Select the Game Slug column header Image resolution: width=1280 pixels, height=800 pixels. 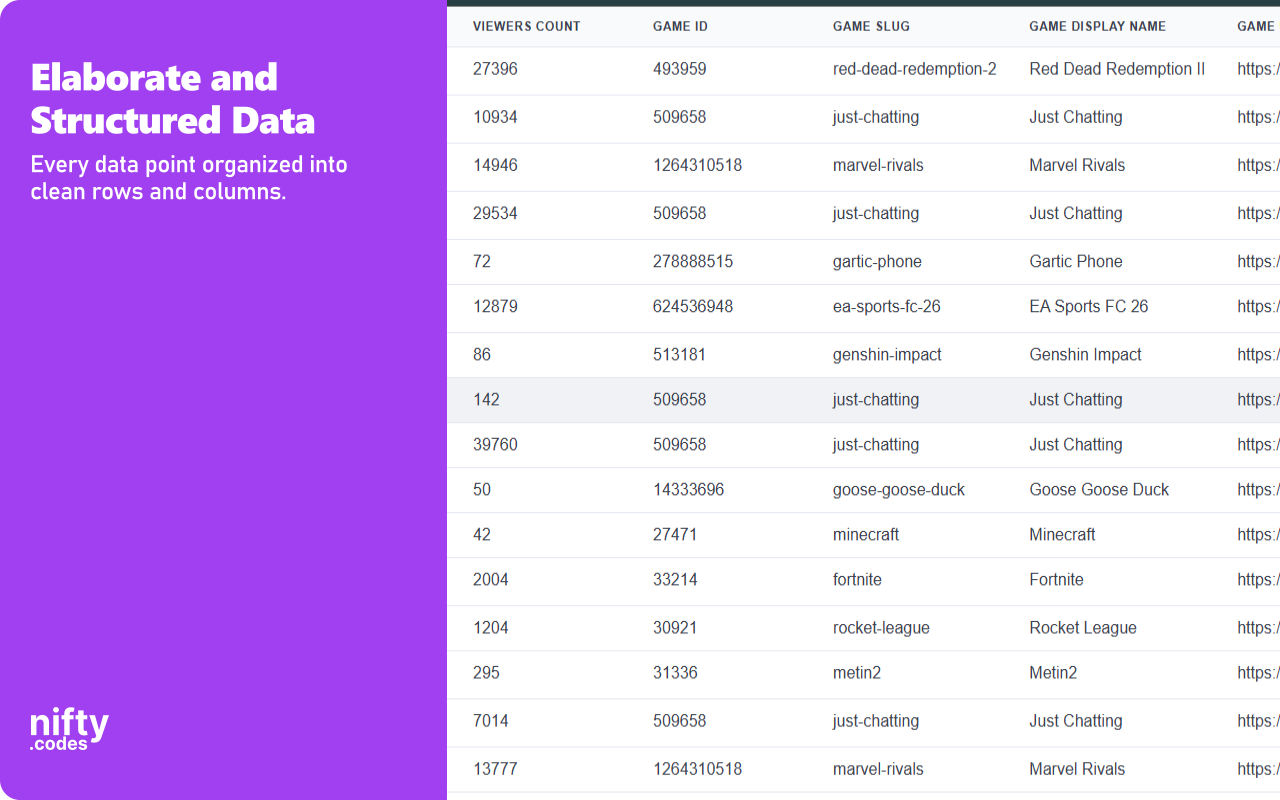[x=871, y=26]
